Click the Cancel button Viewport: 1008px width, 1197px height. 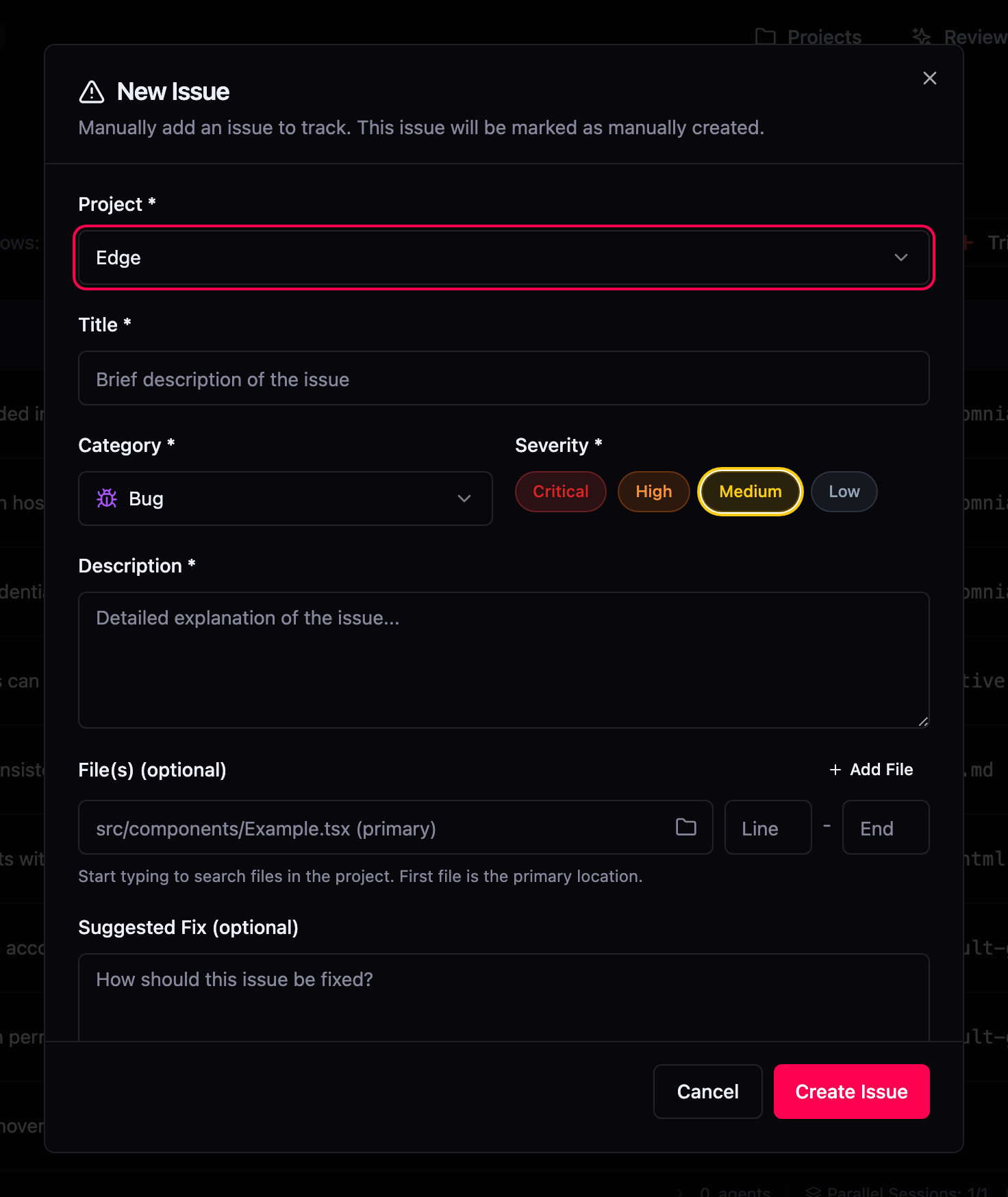(707, 1092)
